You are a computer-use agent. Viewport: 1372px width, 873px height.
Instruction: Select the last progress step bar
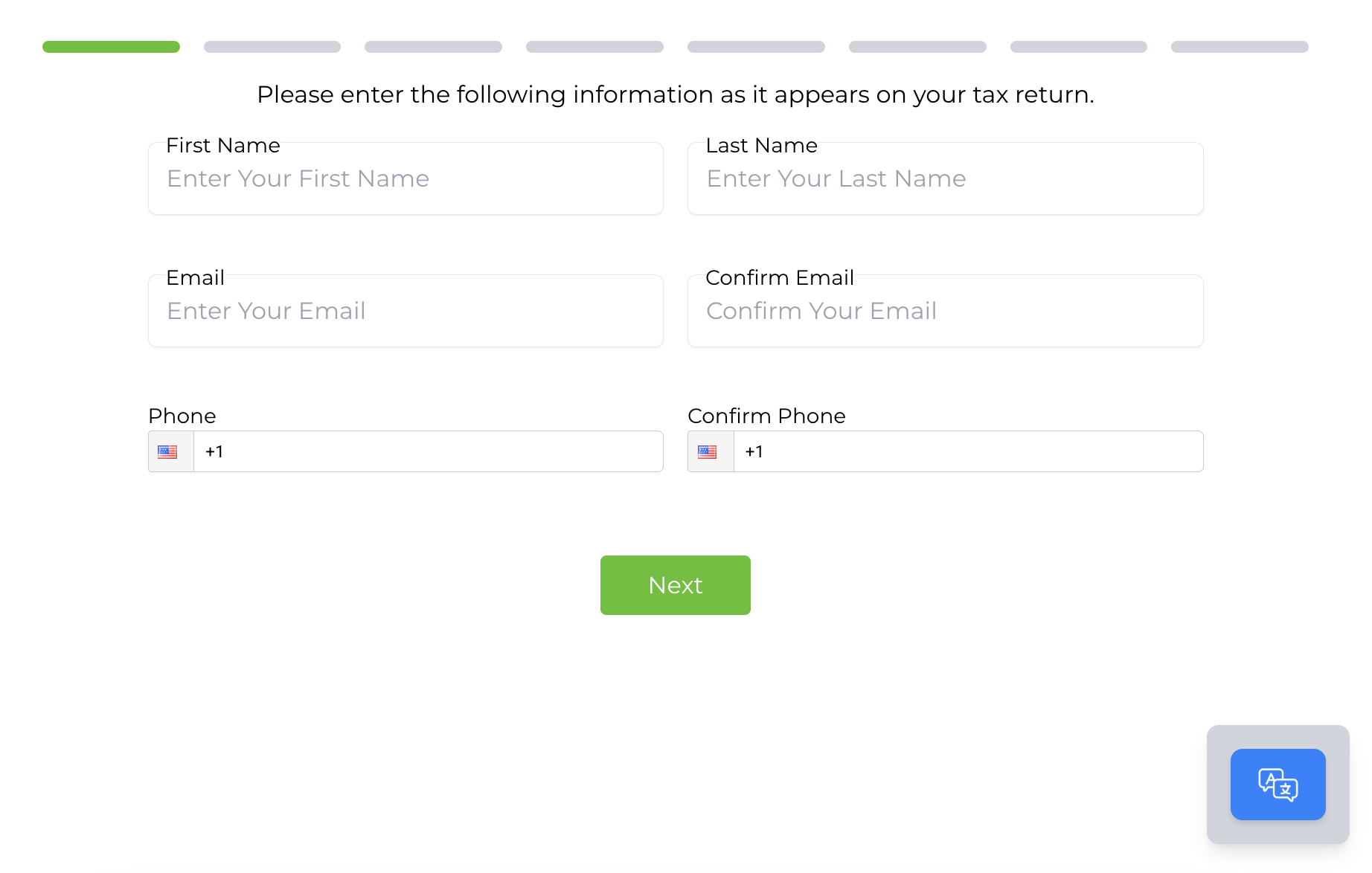tap(1240, 47)
